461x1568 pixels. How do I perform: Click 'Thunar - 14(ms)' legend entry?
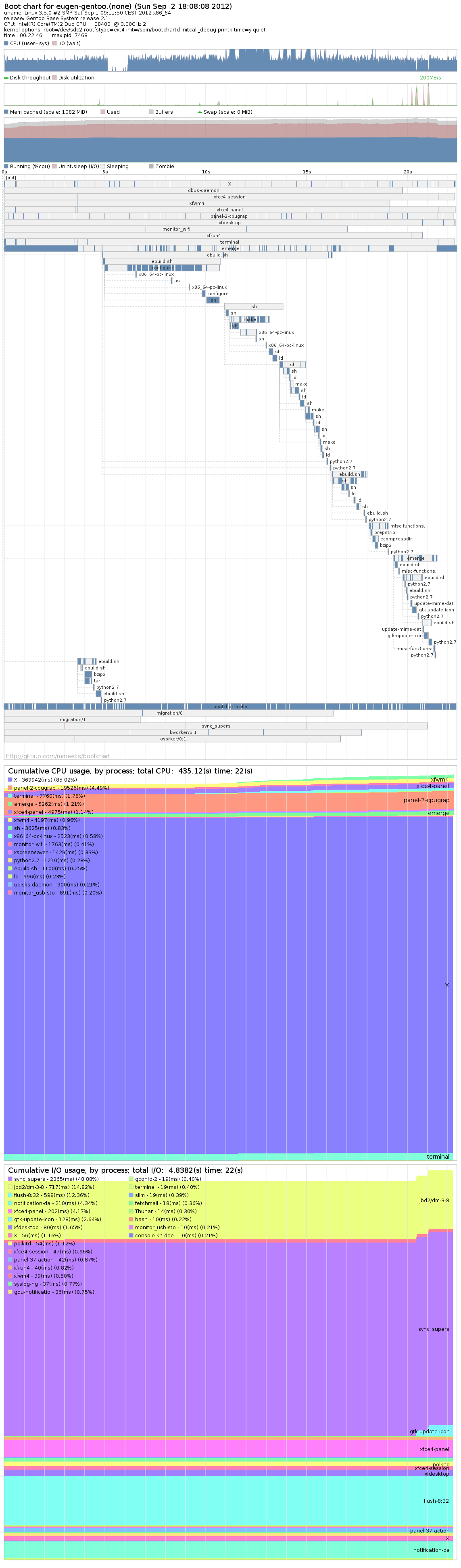[163, 1211]
